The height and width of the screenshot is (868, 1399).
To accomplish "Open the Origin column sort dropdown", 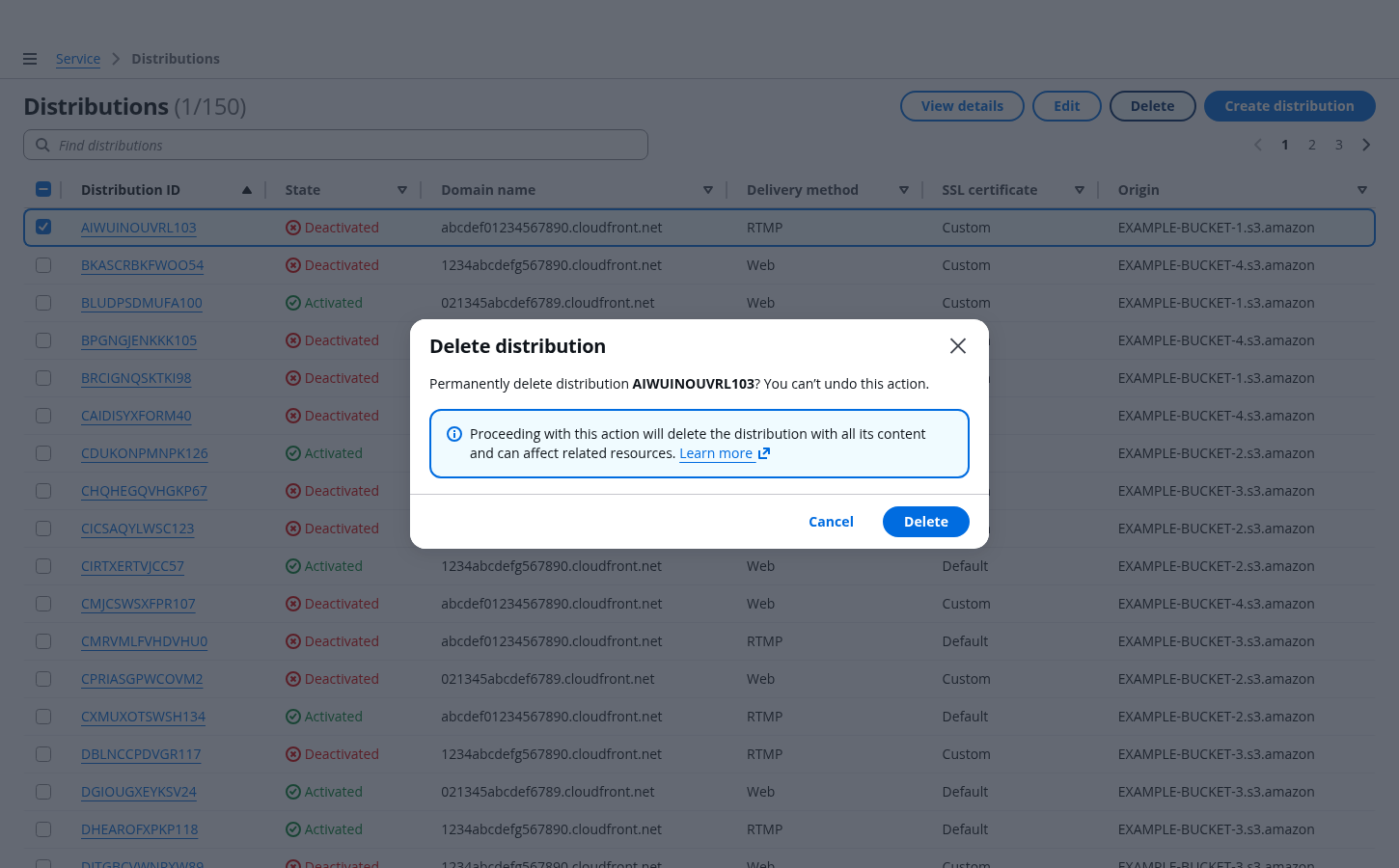I will click(x=1361, y=190).
